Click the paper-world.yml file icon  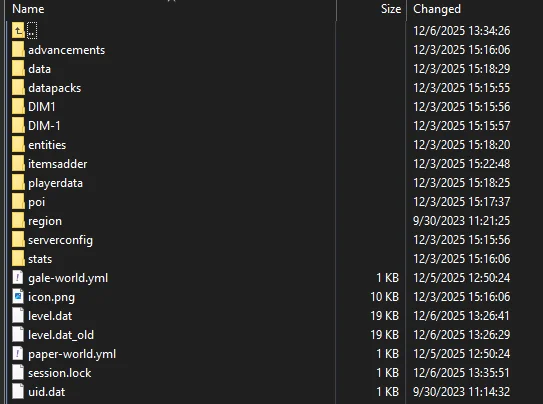click(18, 354)
